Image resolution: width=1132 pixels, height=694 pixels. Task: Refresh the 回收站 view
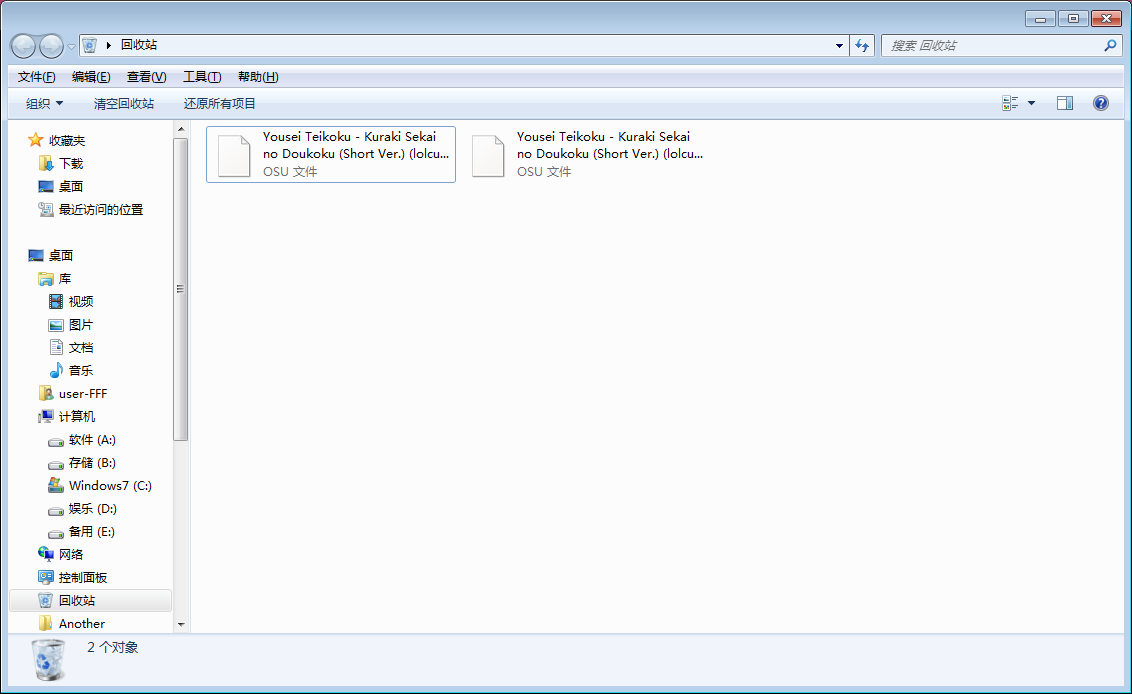[x=862, y=45]
